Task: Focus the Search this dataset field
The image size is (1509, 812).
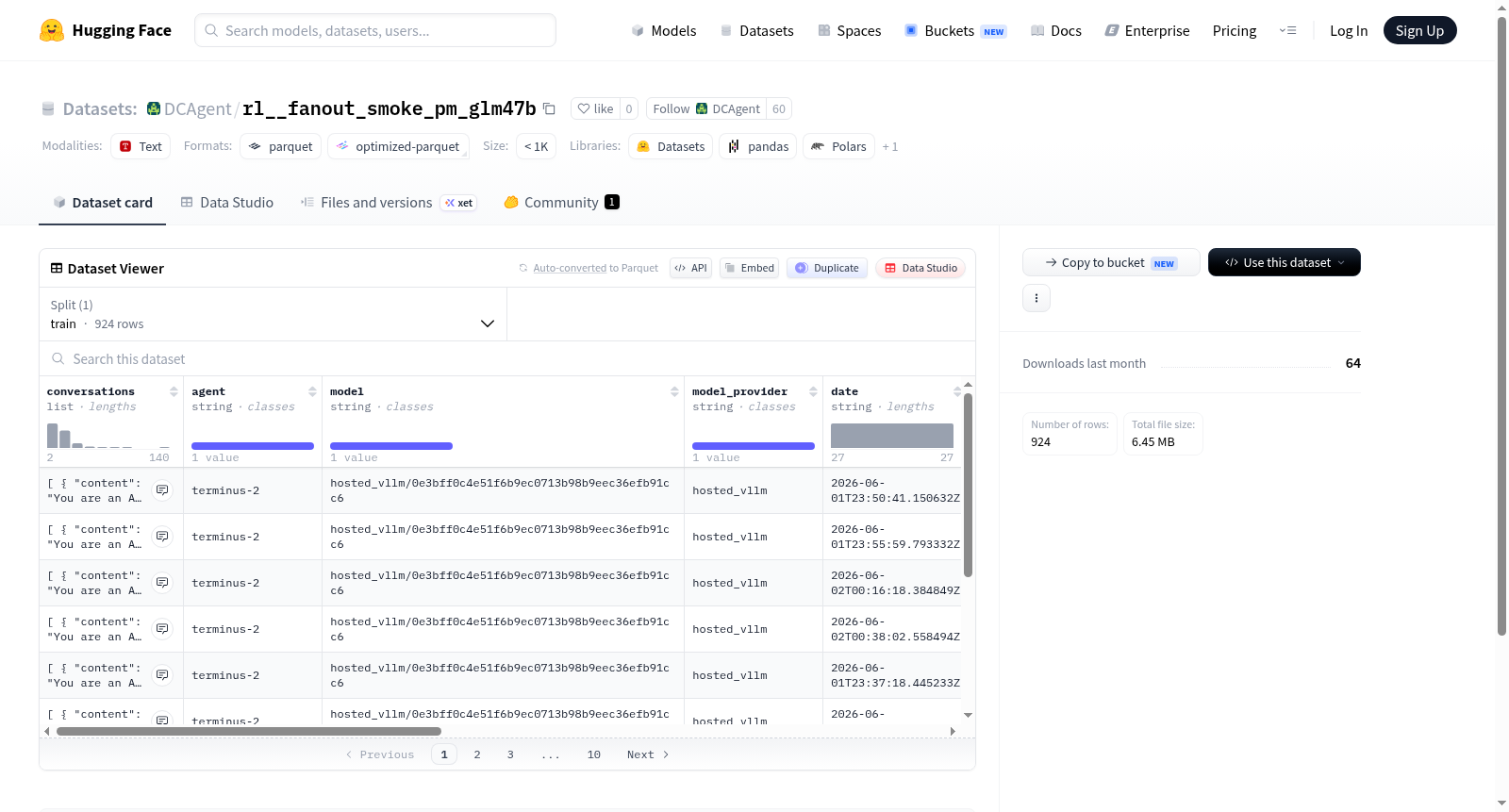Action: (x=507, y=359)
